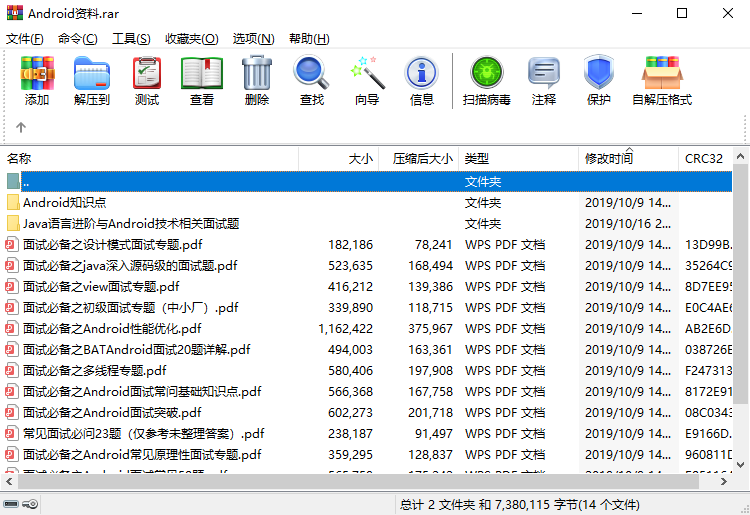Click the 保护 (Protect) shield icon

click(x=598, y=80)
